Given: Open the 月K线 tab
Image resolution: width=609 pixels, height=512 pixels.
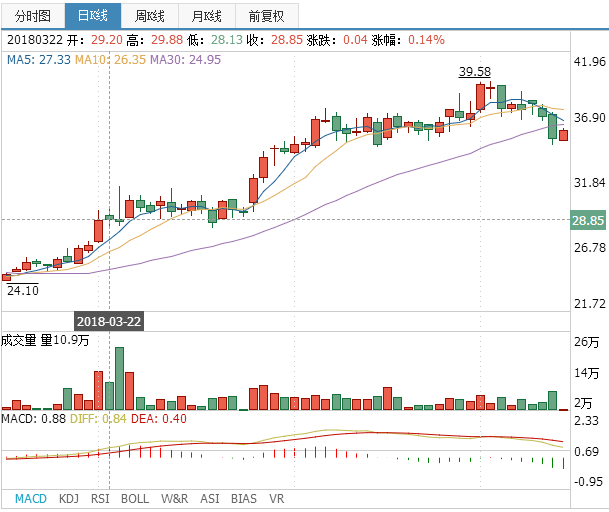Looking at the screenshot, I should (207, 16).
